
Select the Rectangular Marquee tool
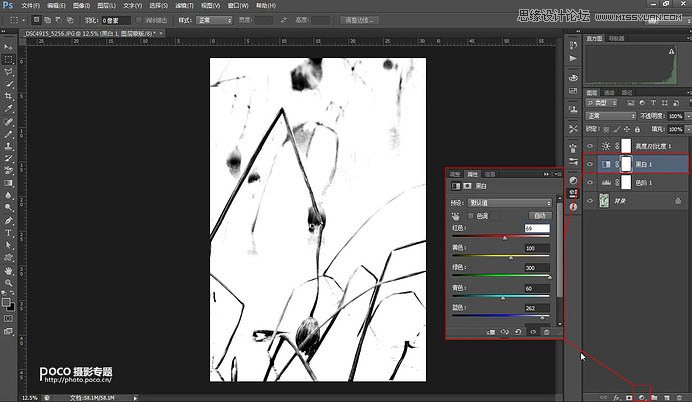(8, 60)
